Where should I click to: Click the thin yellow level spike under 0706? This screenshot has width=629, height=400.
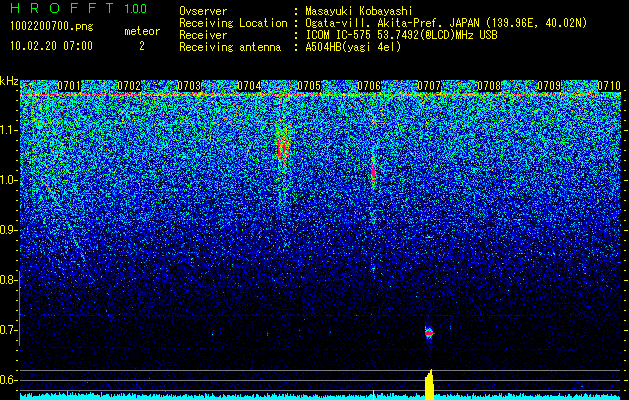373,395
